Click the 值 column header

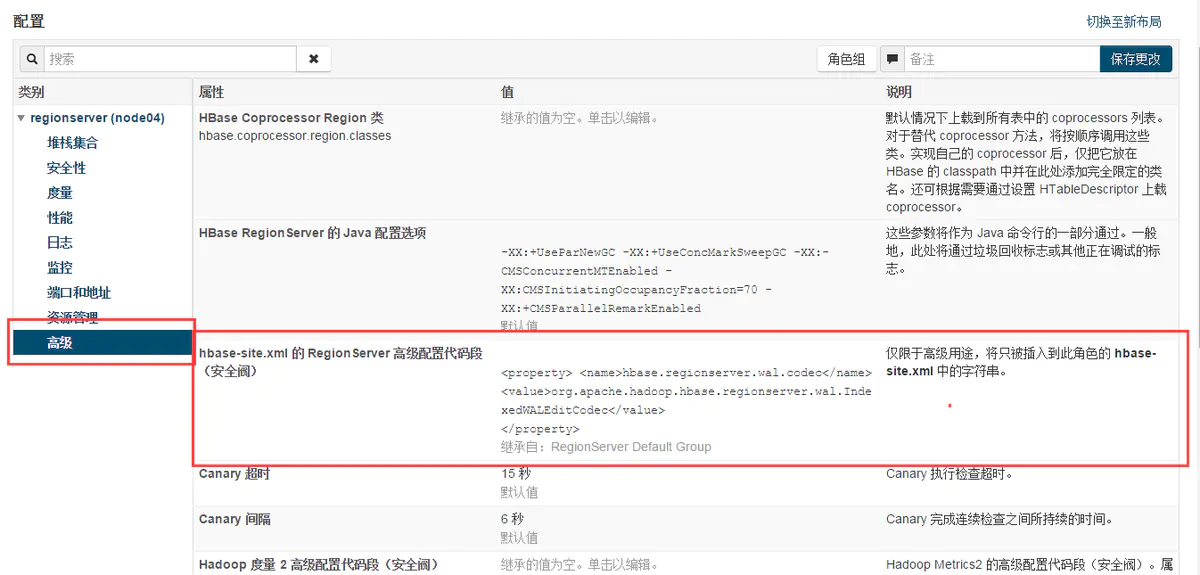pyautogui.click(x=507, y=91)
